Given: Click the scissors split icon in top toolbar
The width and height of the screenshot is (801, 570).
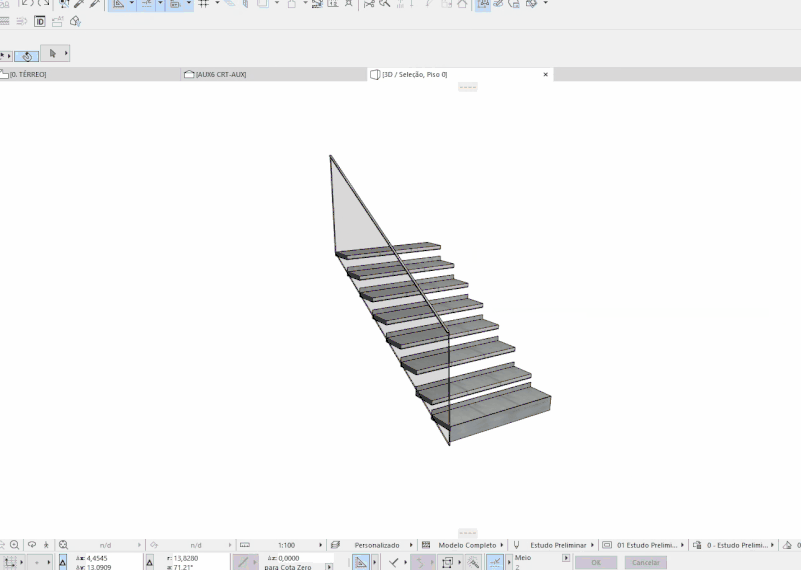Looking at the screenshot, I should pos(369,4).
